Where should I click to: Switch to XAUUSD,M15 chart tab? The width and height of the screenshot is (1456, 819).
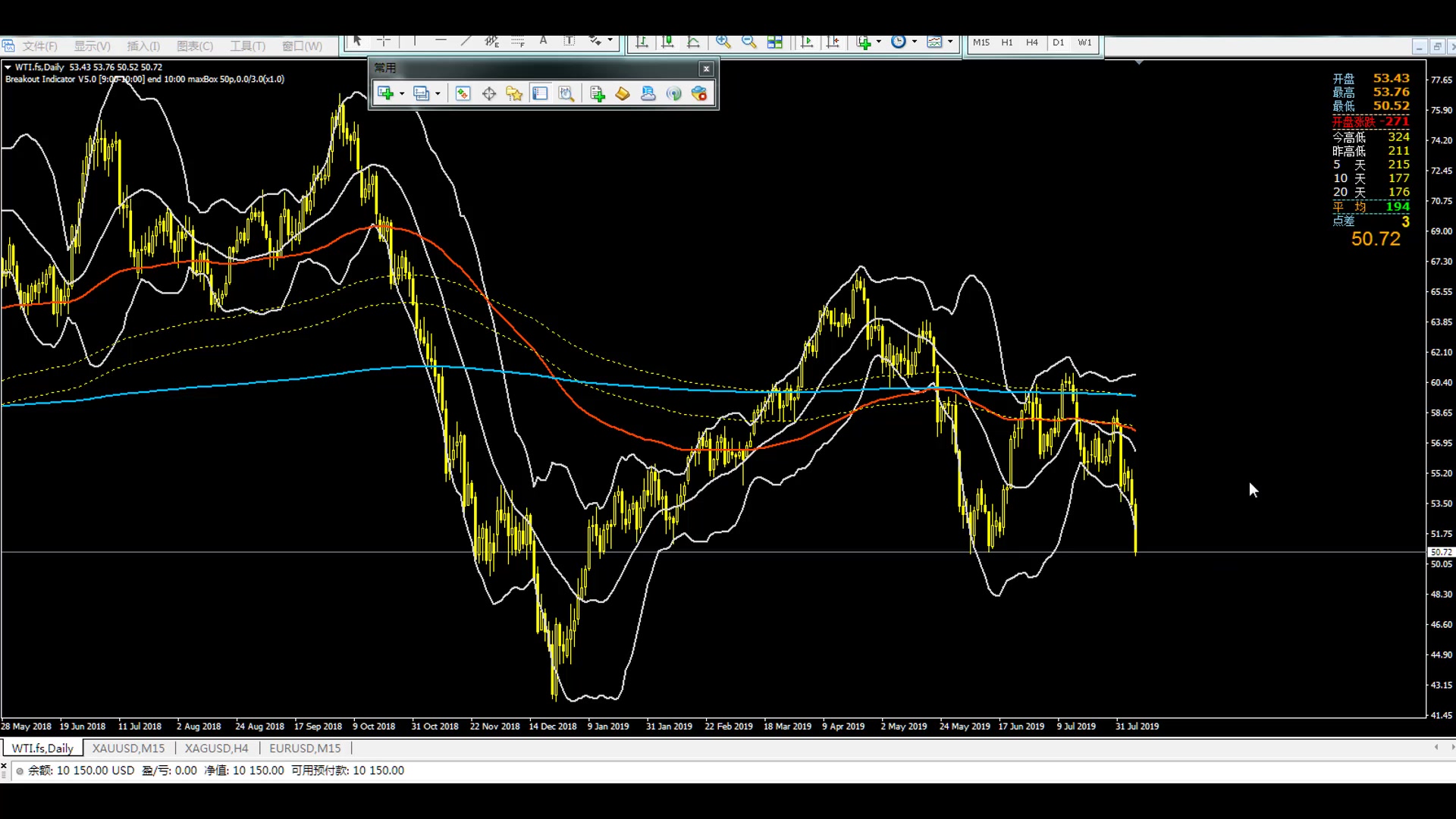(x=128, y=748)
